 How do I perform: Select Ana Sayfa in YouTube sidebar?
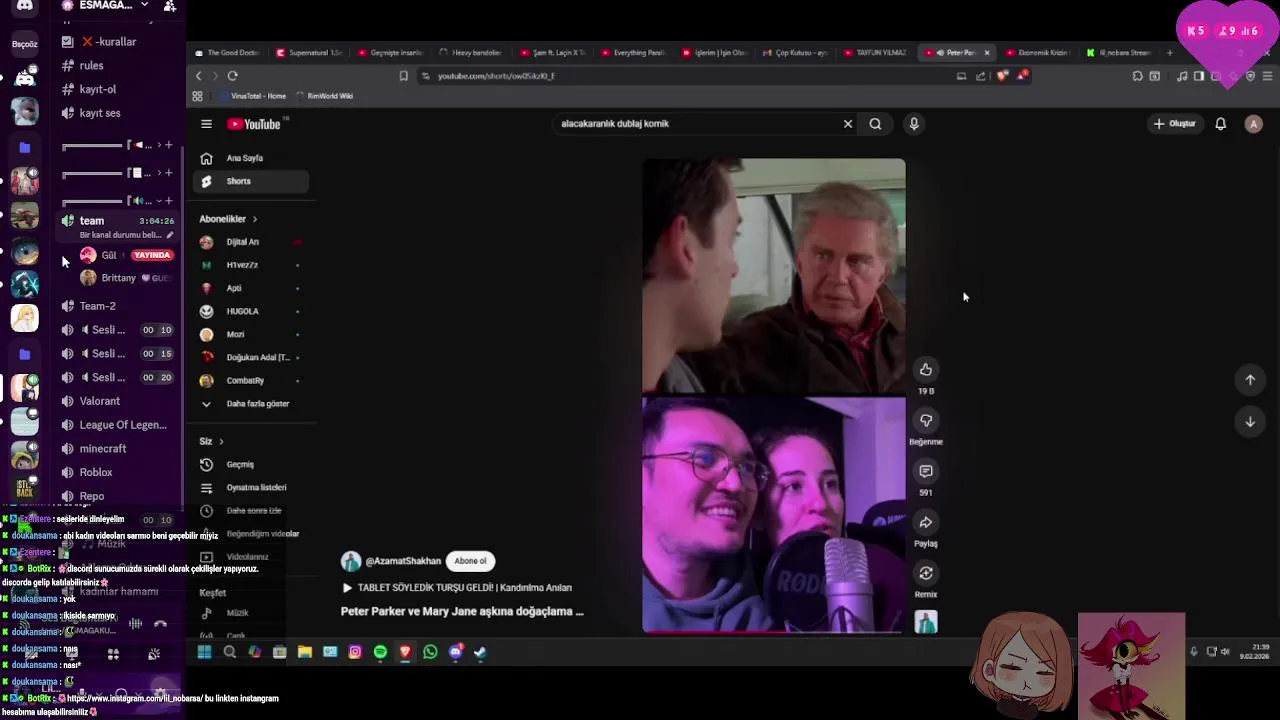tap(250, 158)
